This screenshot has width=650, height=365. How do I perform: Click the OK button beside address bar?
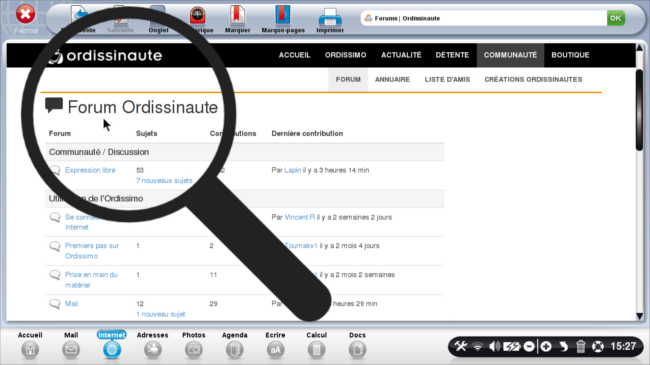click(616, 18)
